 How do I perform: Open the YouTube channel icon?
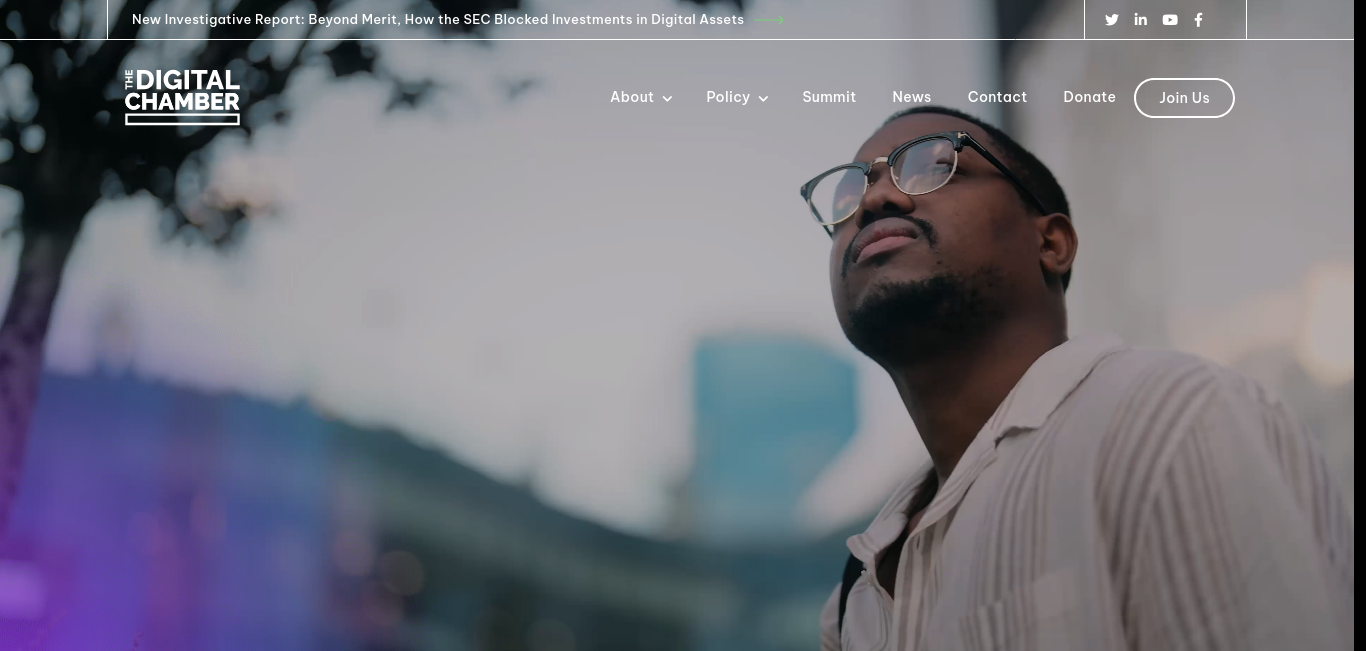tap(1170, 20)
